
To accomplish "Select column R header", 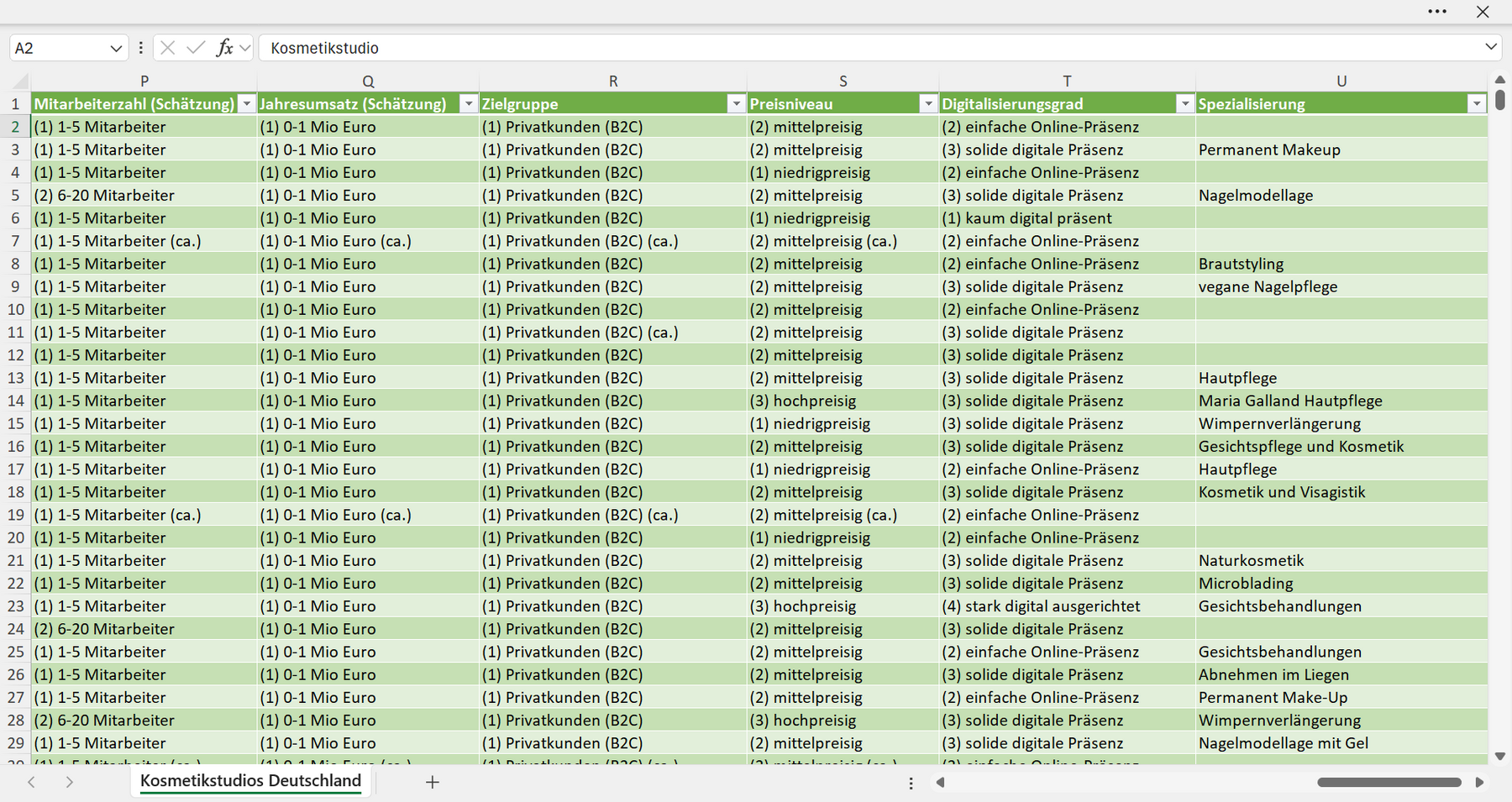I will click(613, 81).
